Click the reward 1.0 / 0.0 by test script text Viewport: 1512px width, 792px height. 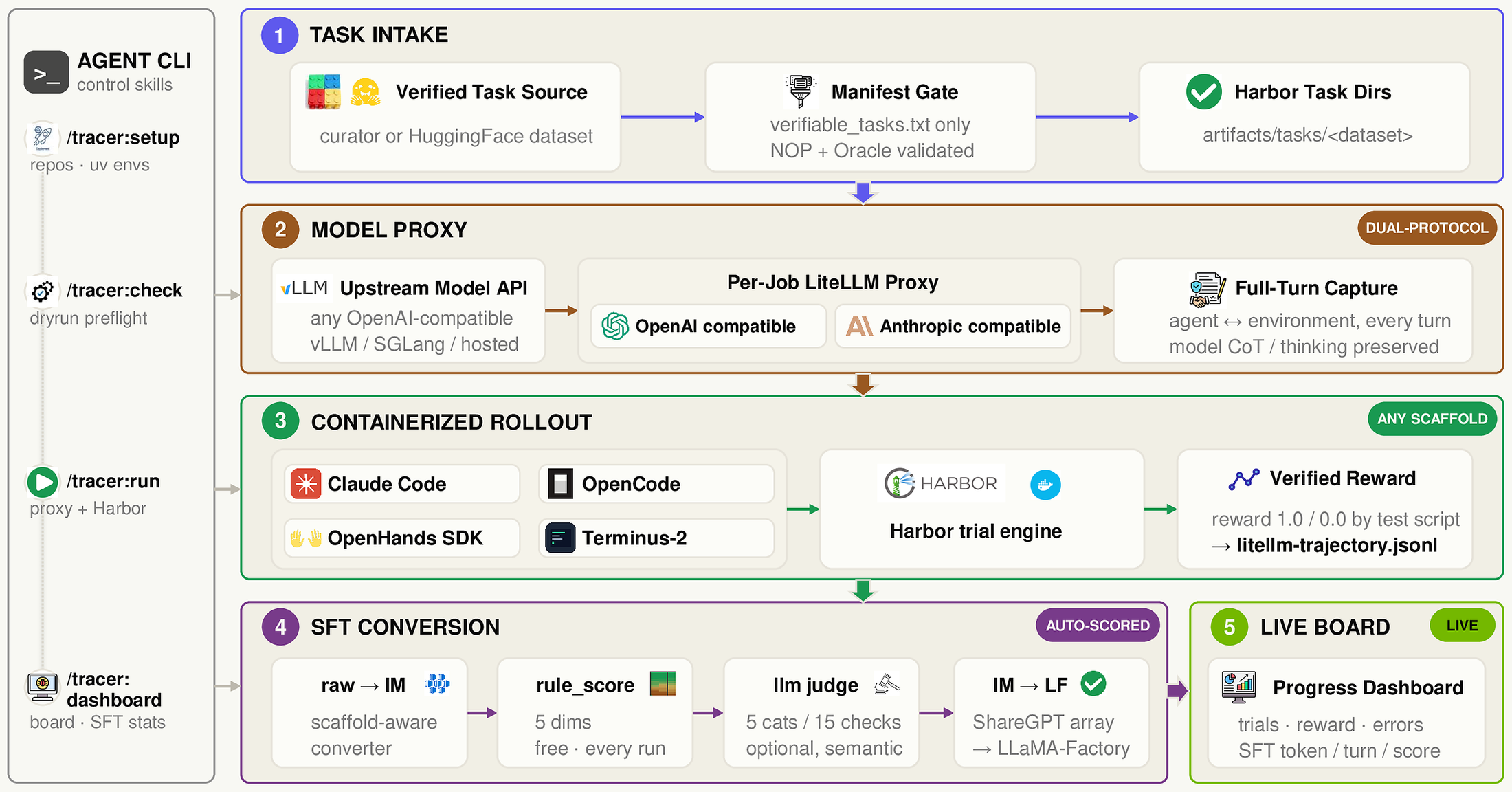(1335, 519)
